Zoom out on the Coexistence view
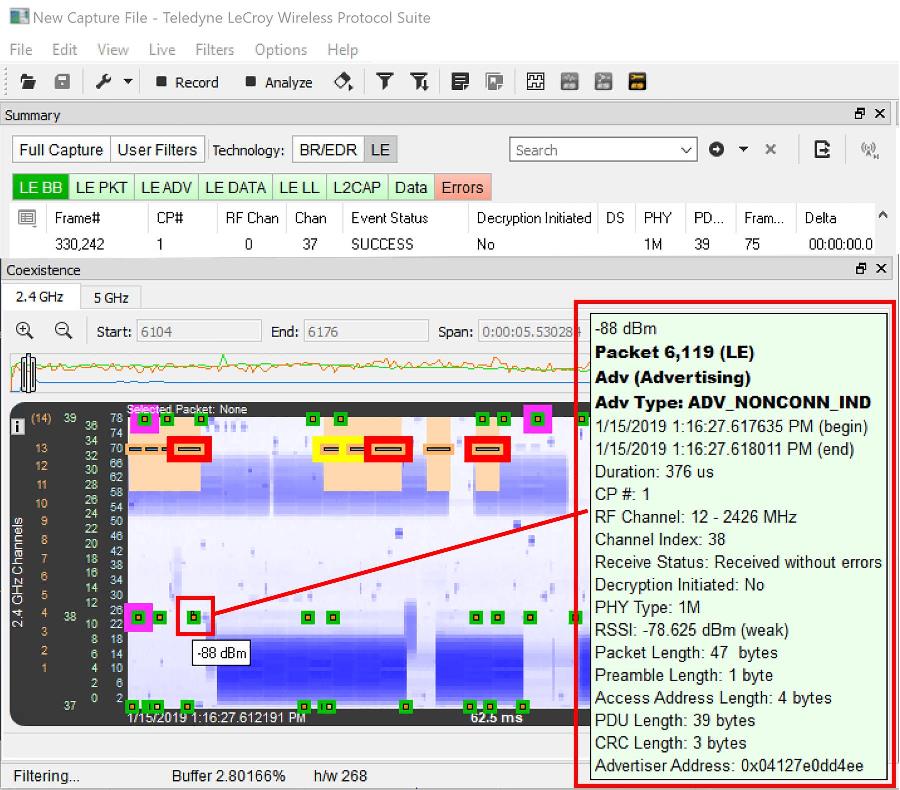 point(62,331)
